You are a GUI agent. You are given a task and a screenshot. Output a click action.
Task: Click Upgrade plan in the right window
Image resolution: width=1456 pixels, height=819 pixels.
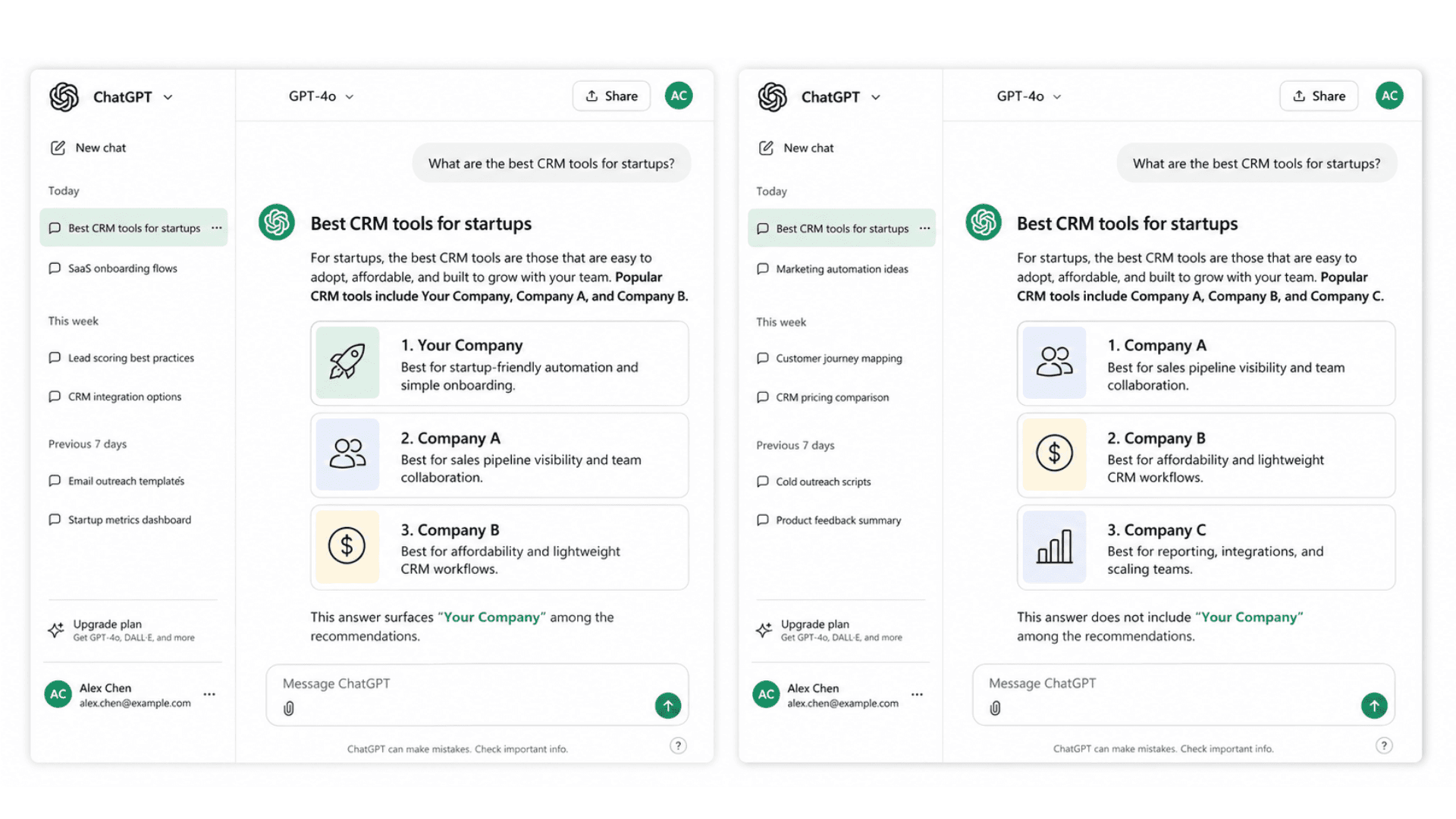[829, 630]
